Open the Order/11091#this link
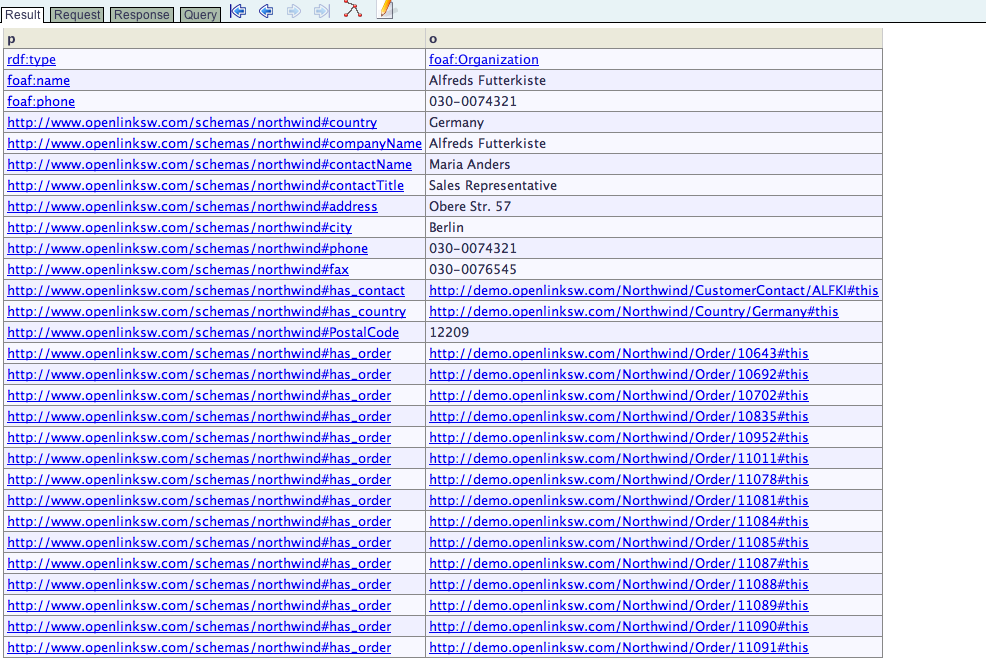 tap(618, 648)
